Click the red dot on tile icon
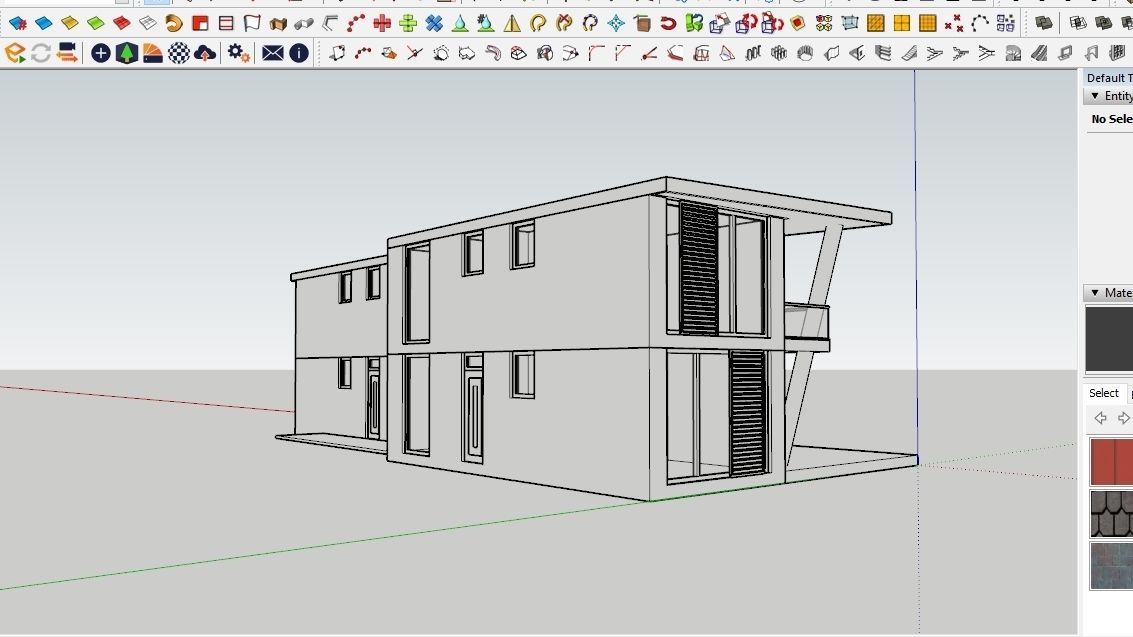Image resolution: width=1133 pixels, height=637 pixels. [798, 23]
